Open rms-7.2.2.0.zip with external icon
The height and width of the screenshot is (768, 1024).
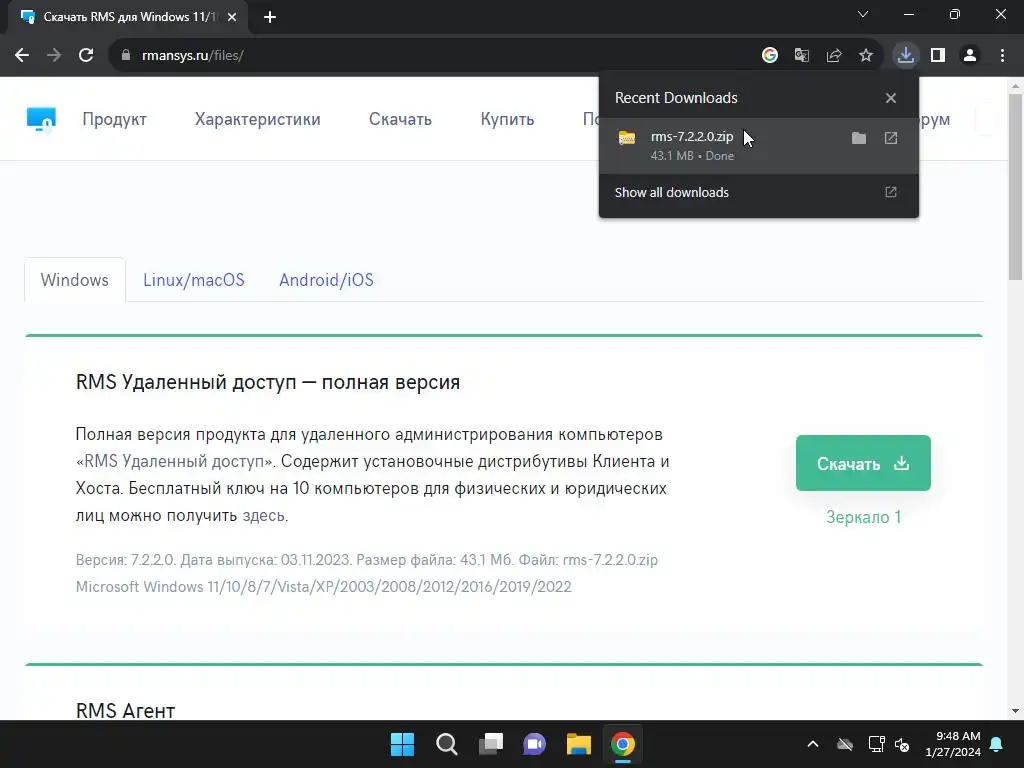[891, 138]
